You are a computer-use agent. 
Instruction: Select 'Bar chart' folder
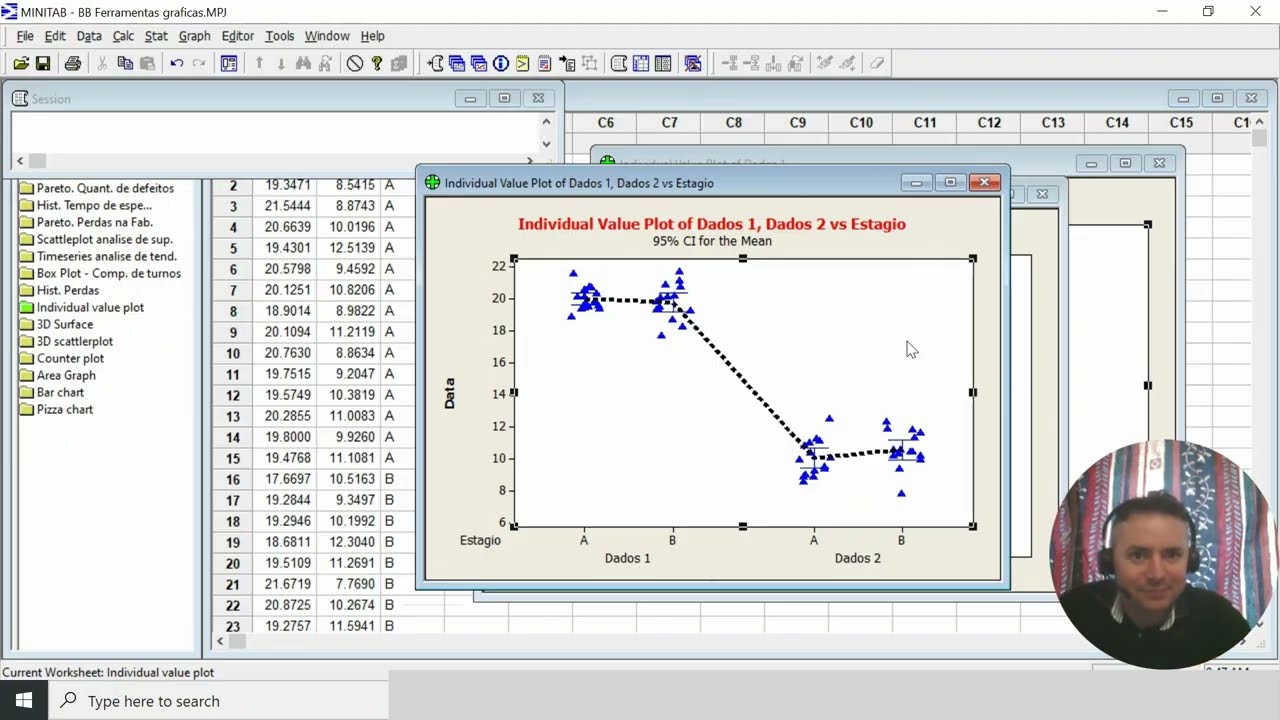(x=60, y=392)
